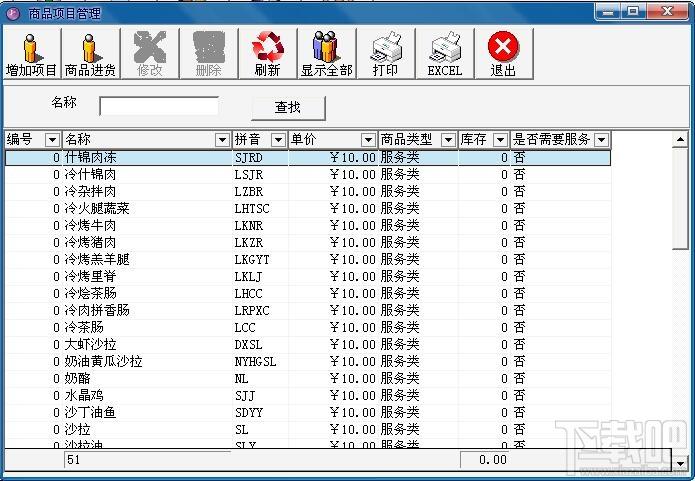Expand the 名称 column filter dropdown
Viewport: 695px width, 481px height.
click(x=221, y=140)
